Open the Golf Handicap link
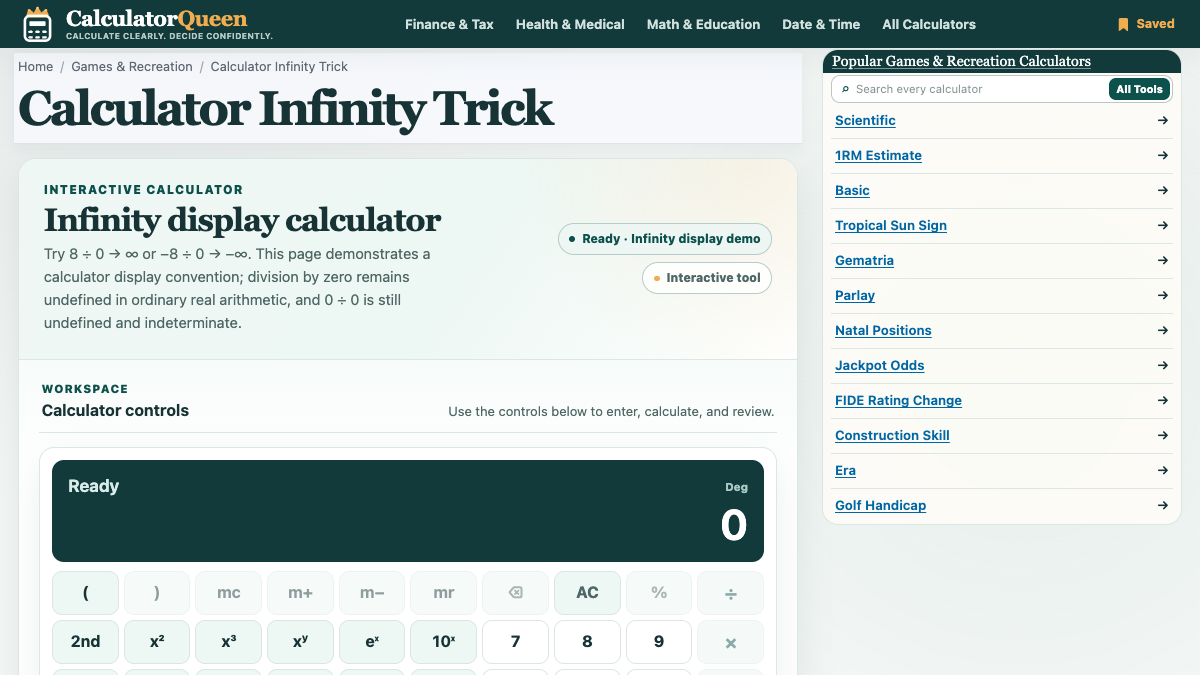The width and height of the screenshot is (1200, 675). (880, 505)
